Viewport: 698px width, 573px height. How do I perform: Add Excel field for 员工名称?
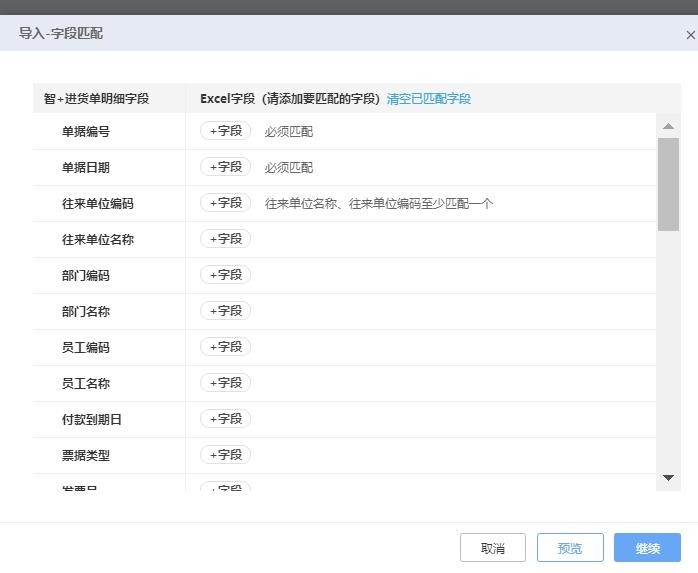pyautogui.click(x=225, y=383)
